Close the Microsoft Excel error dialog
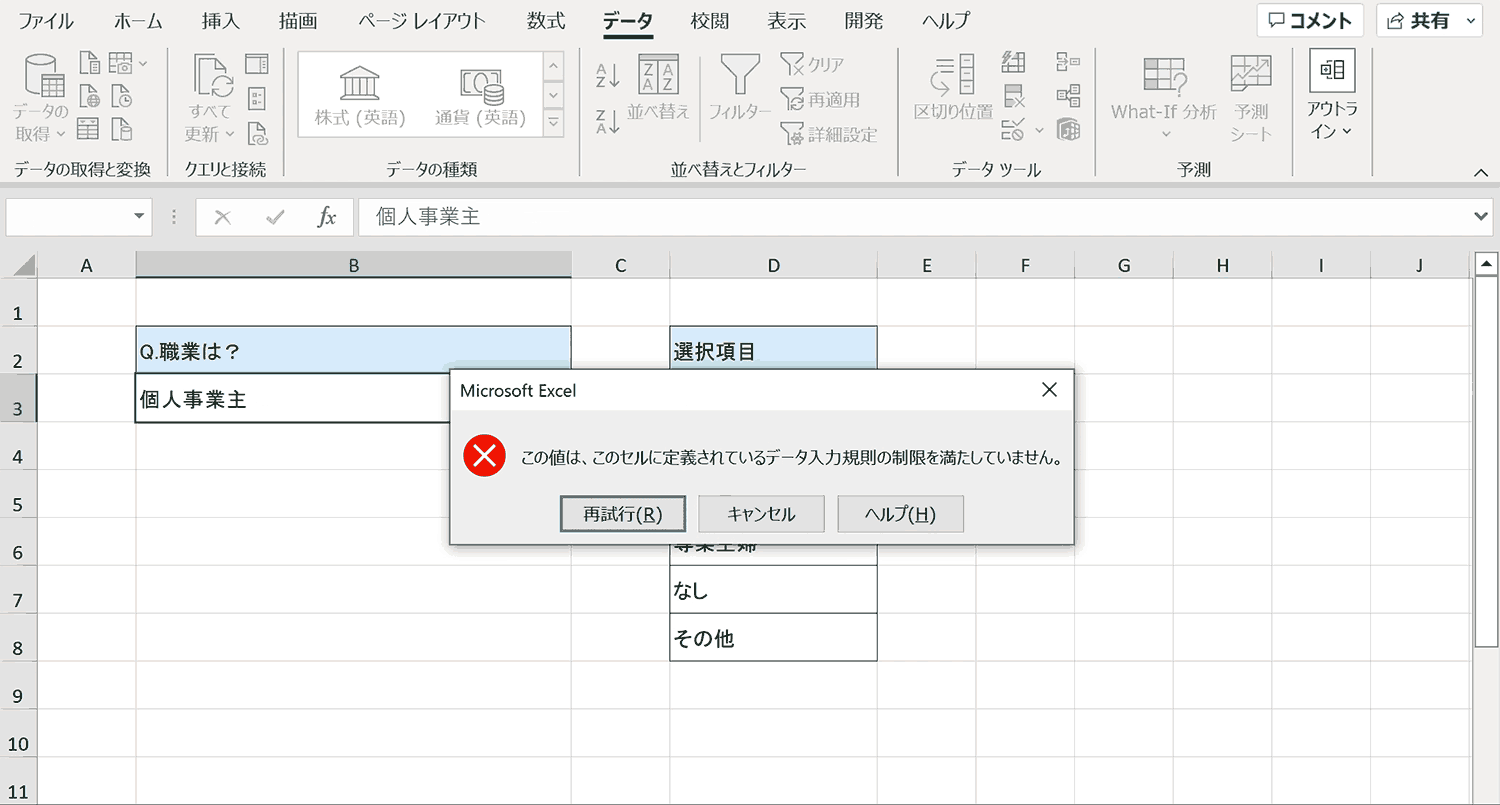Screen dimensions: 1500x805 coord(1049,390)
